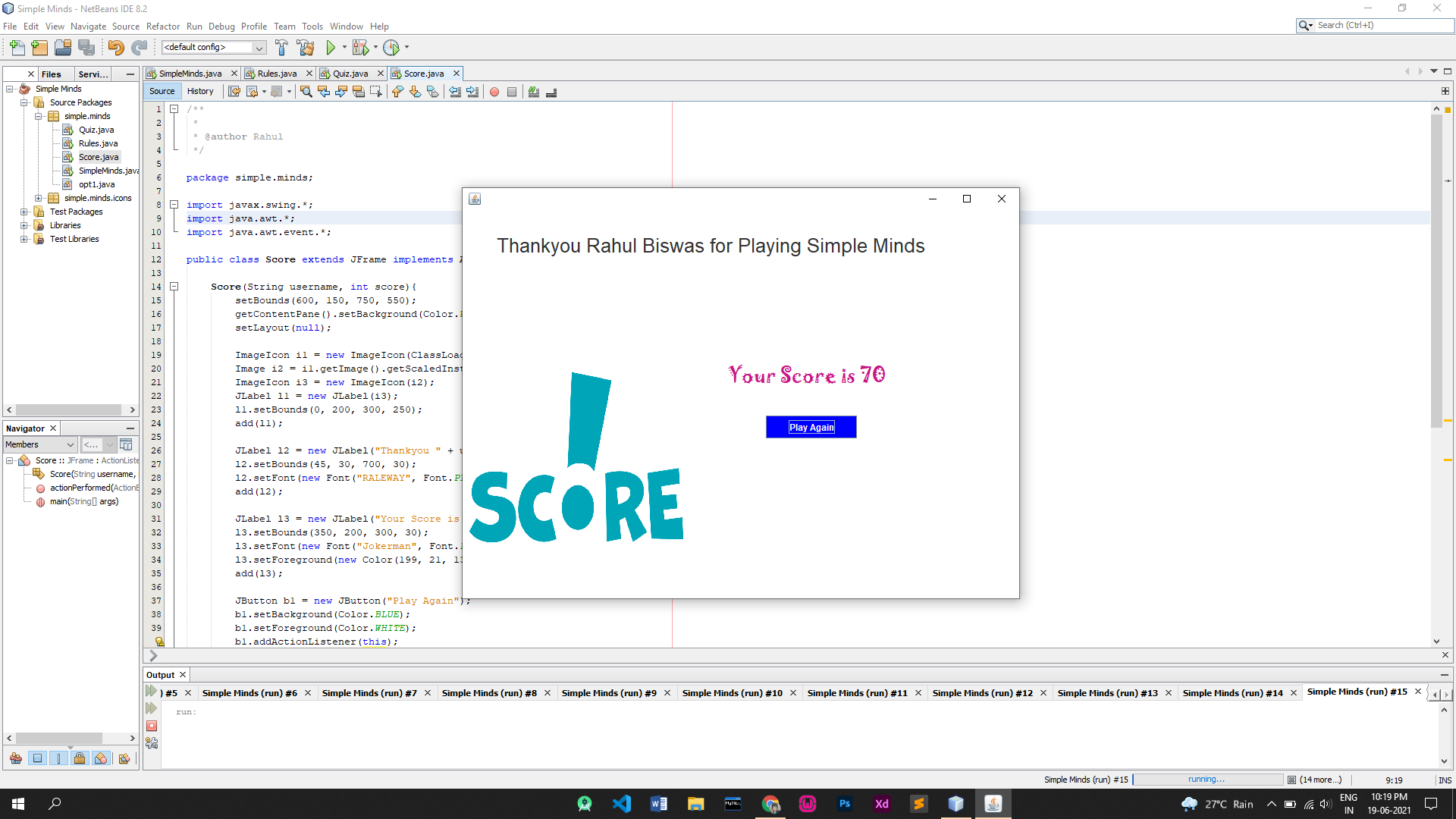Click the Projects panel horizontal scrollbar
Viewport: 1456px width, 819px height.
point(68,409)
